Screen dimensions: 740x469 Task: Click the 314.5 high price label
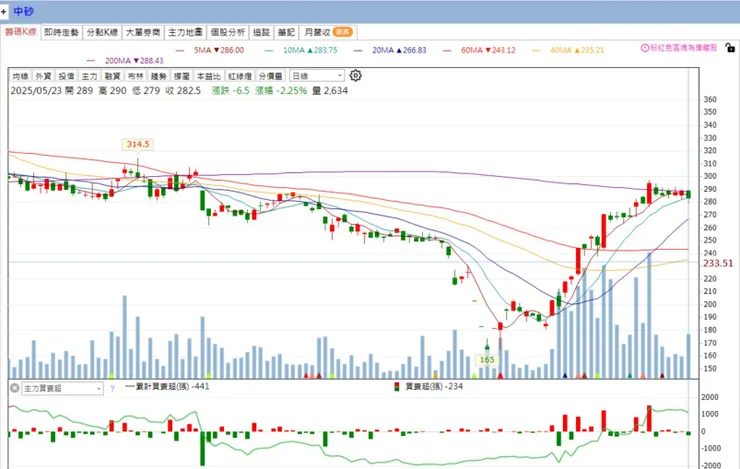click(x=138, y=144)
